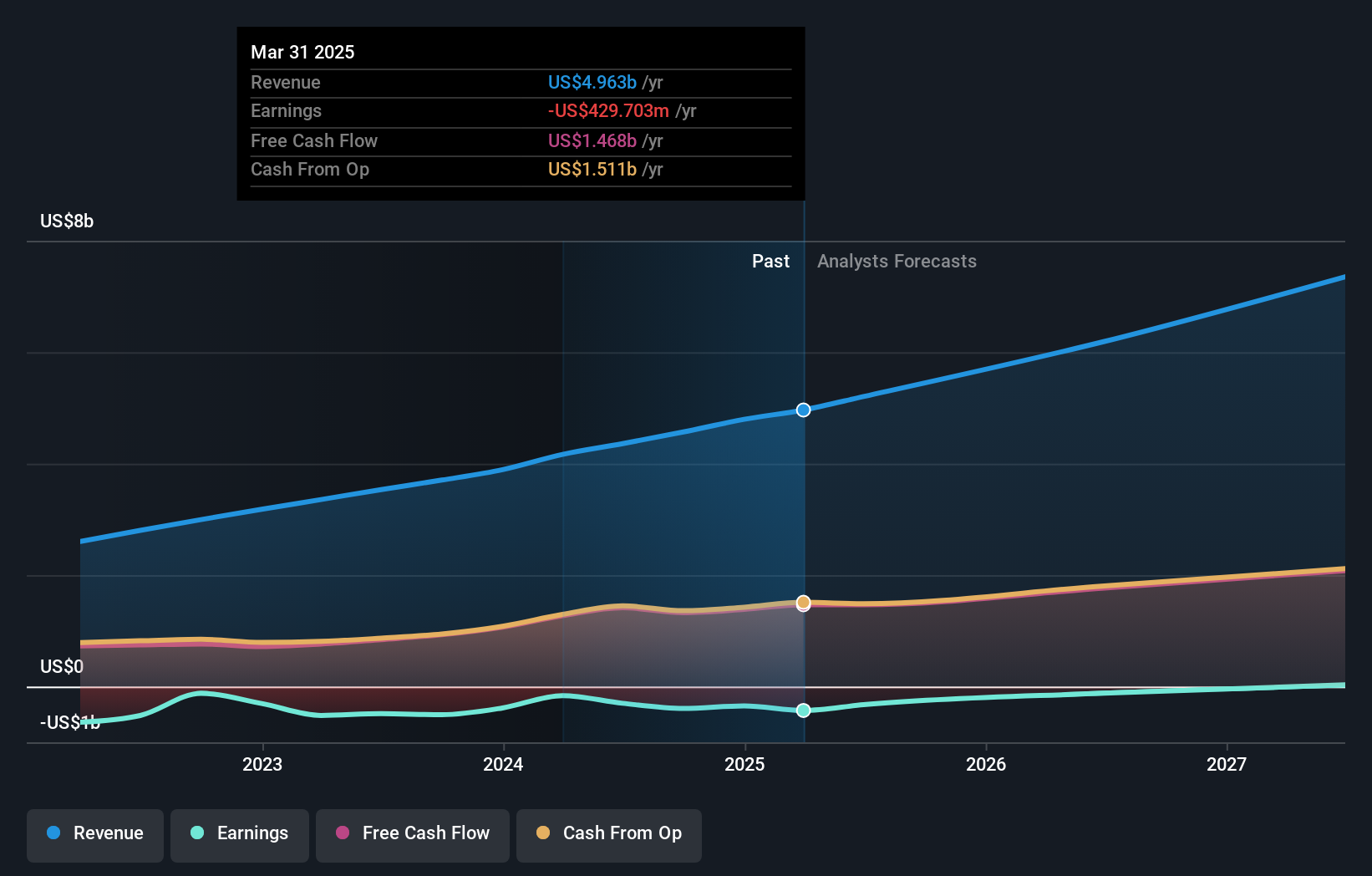This screenshot has width=1372, height=876.
Task: Click the orange Cash From Op data point
Action: click(x=803, y=602)
